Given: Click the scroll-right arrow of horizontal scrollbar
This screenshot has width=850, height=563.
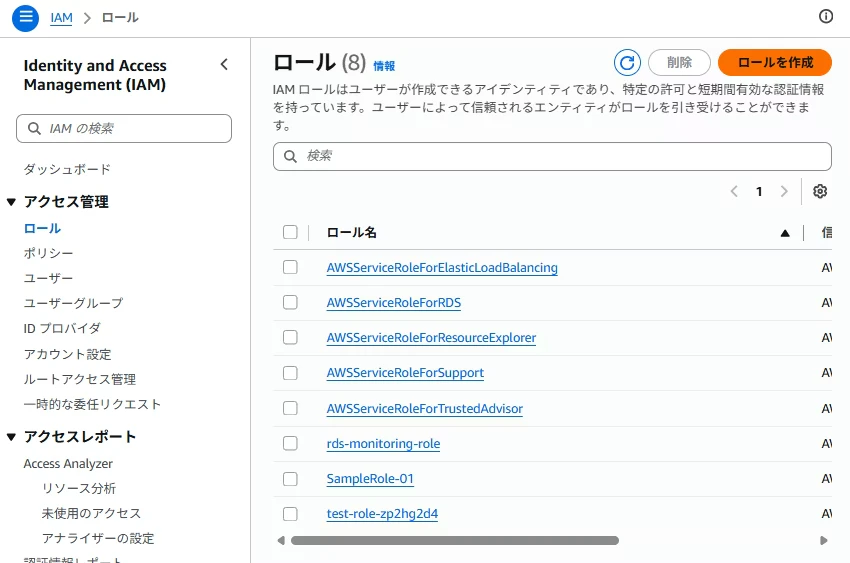Looking at the screenshot, I should [824, 540].
